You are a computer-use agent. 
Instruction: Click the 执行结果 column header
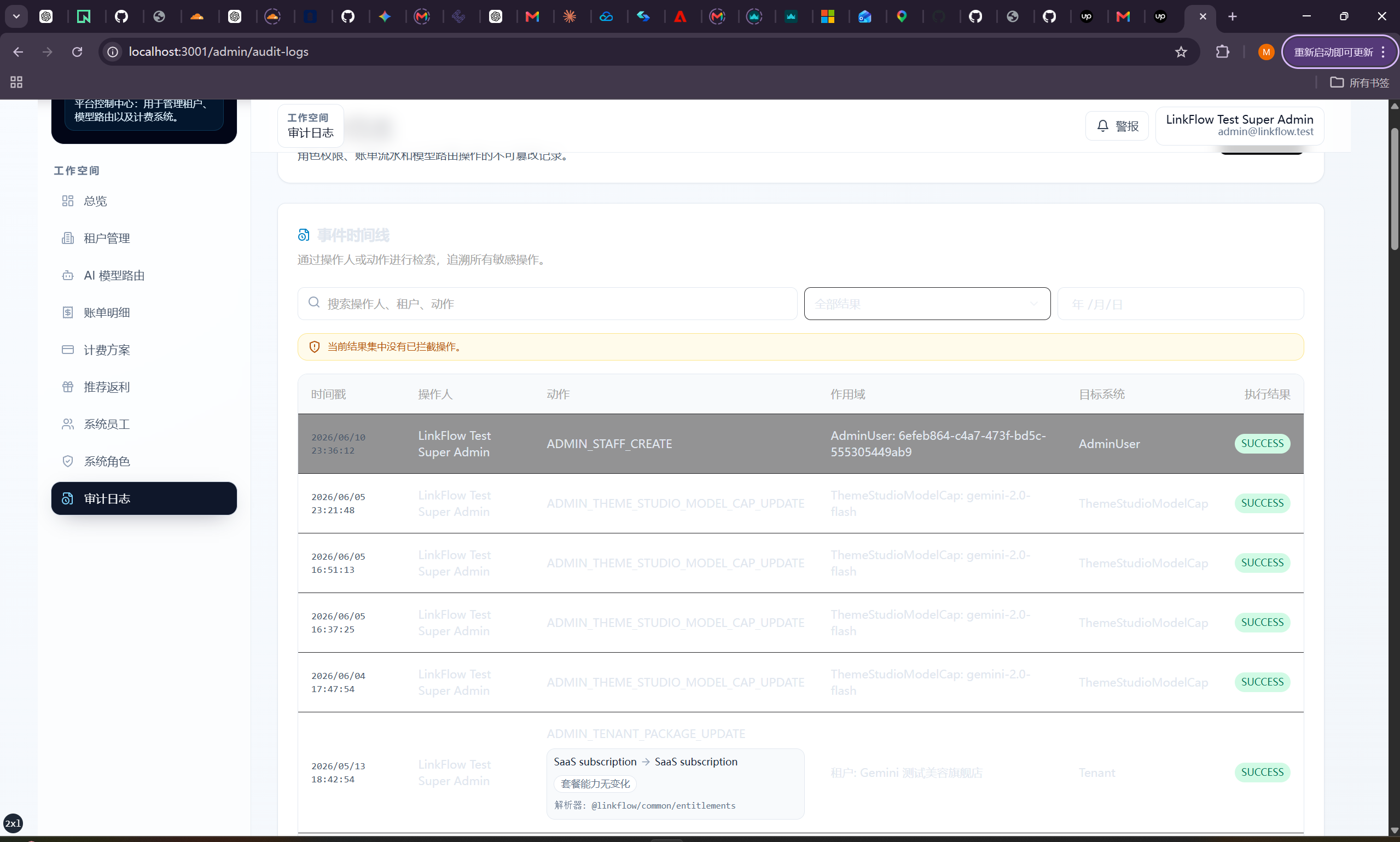point(1267,394)
